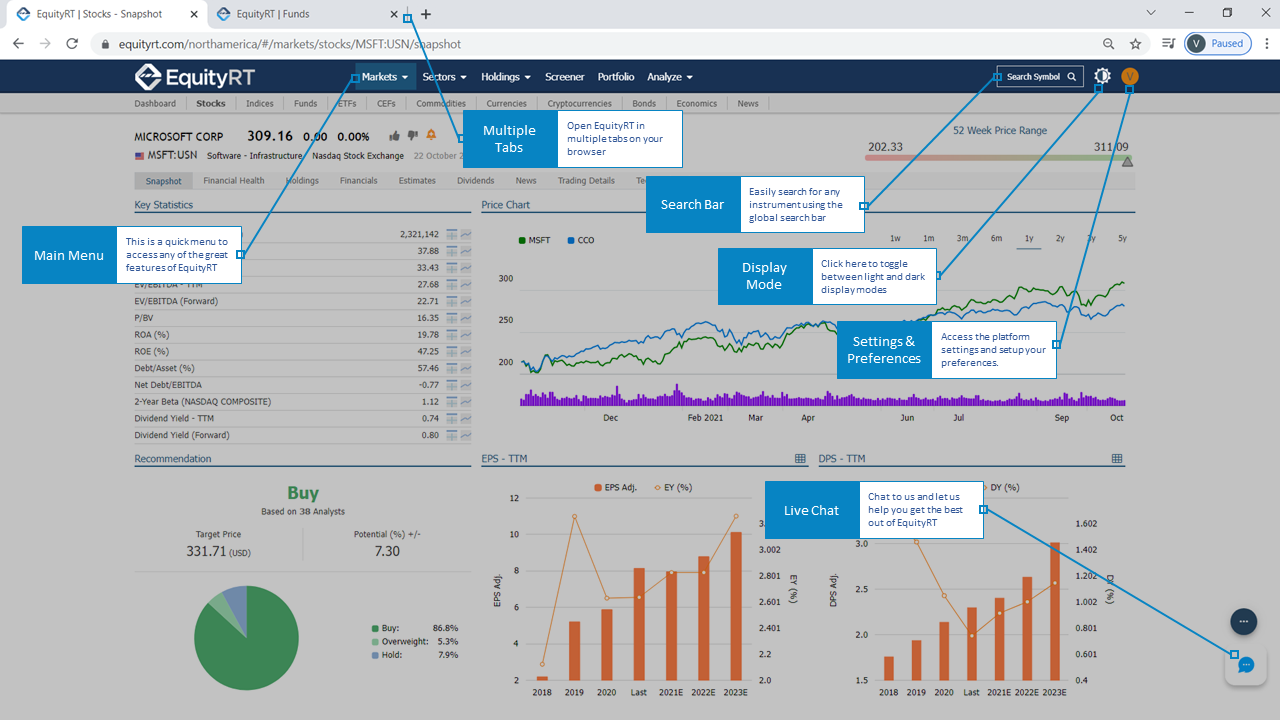The image size is (1280, 720).
Task: Open the chart icon in the EV/EBITDA (Forward) row
Action: [x=466, y=301]
